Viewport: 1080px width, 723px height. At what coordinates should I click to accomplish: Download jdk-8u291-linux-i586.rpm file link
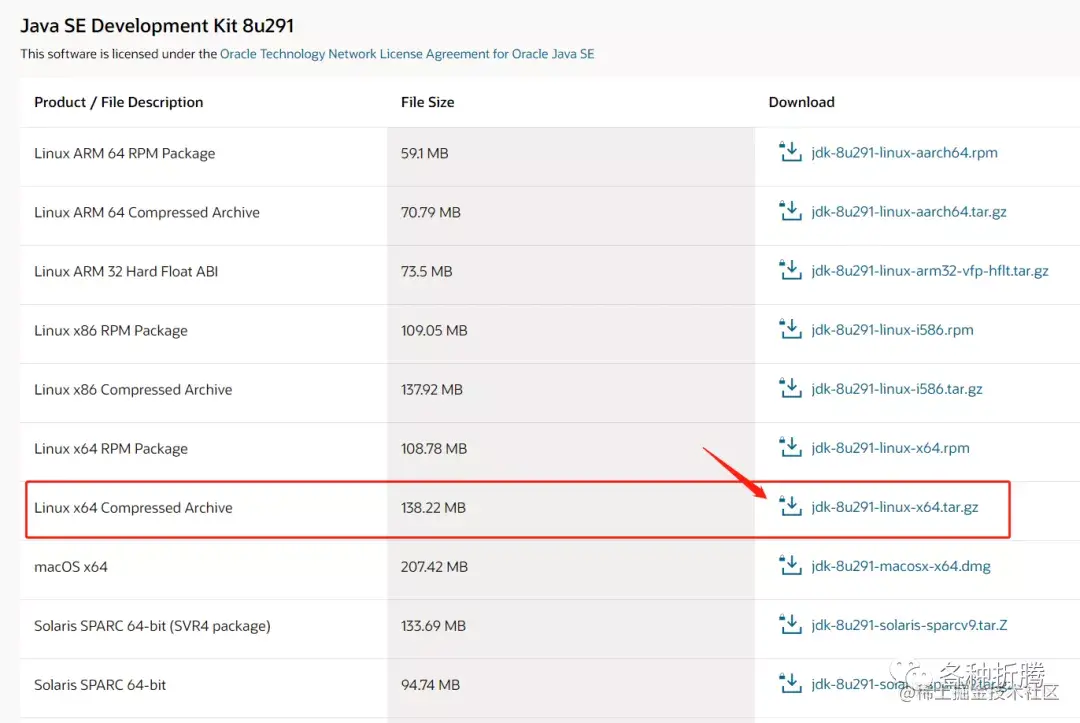point(892,330)
